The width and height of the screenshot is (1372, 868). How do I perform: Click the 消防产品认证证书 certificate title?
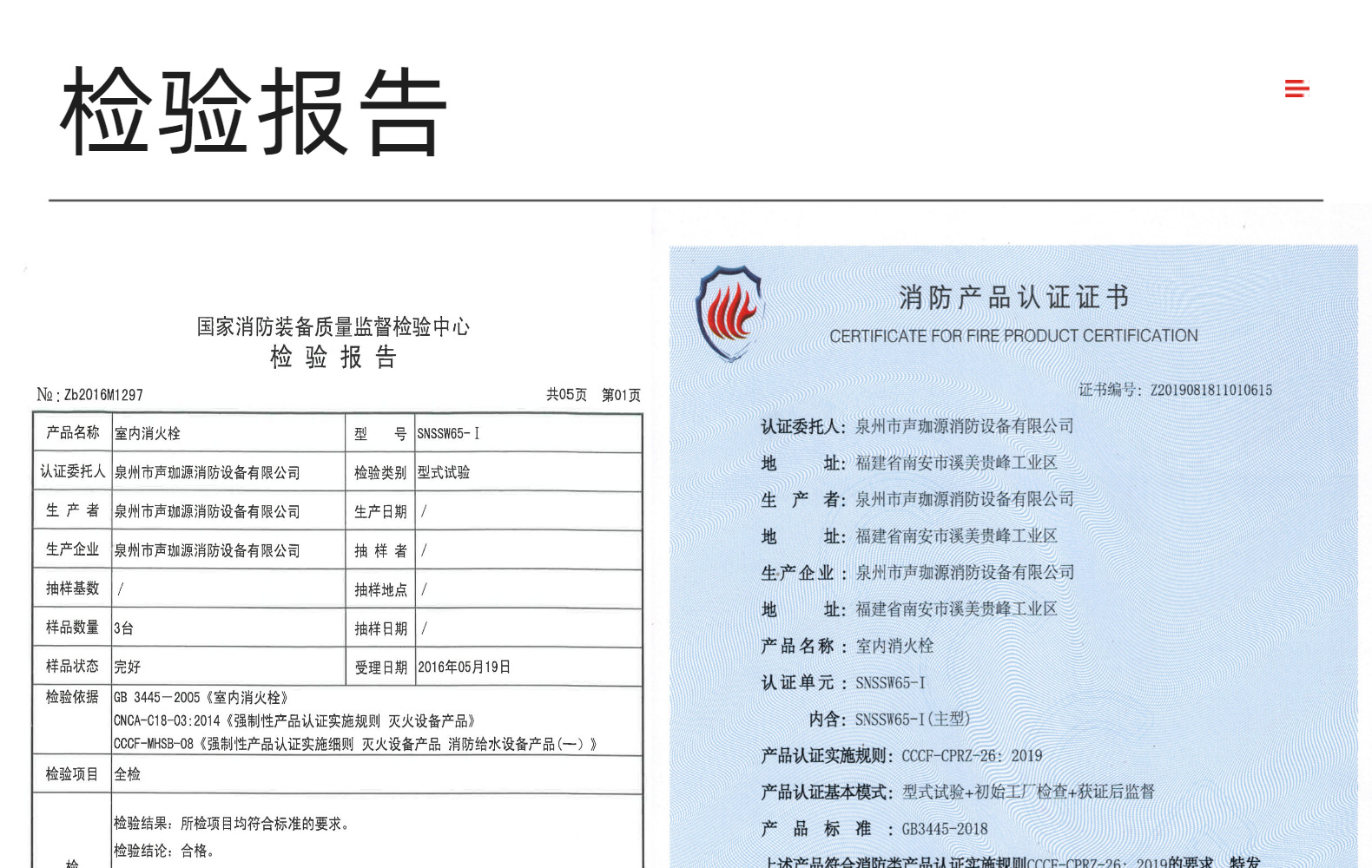(x=1013, y=298)
